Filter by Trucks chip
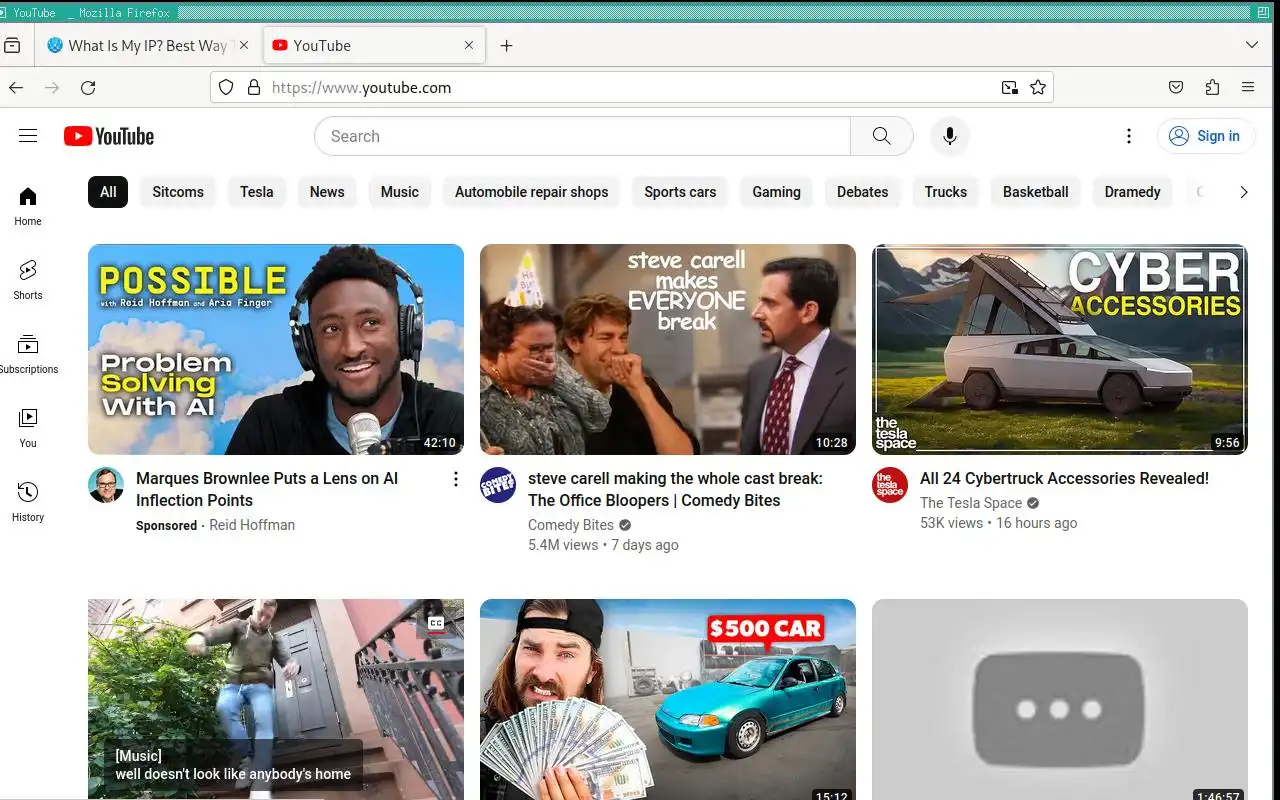Screen dimensions: 1280x800 click(x=946, y=192)
